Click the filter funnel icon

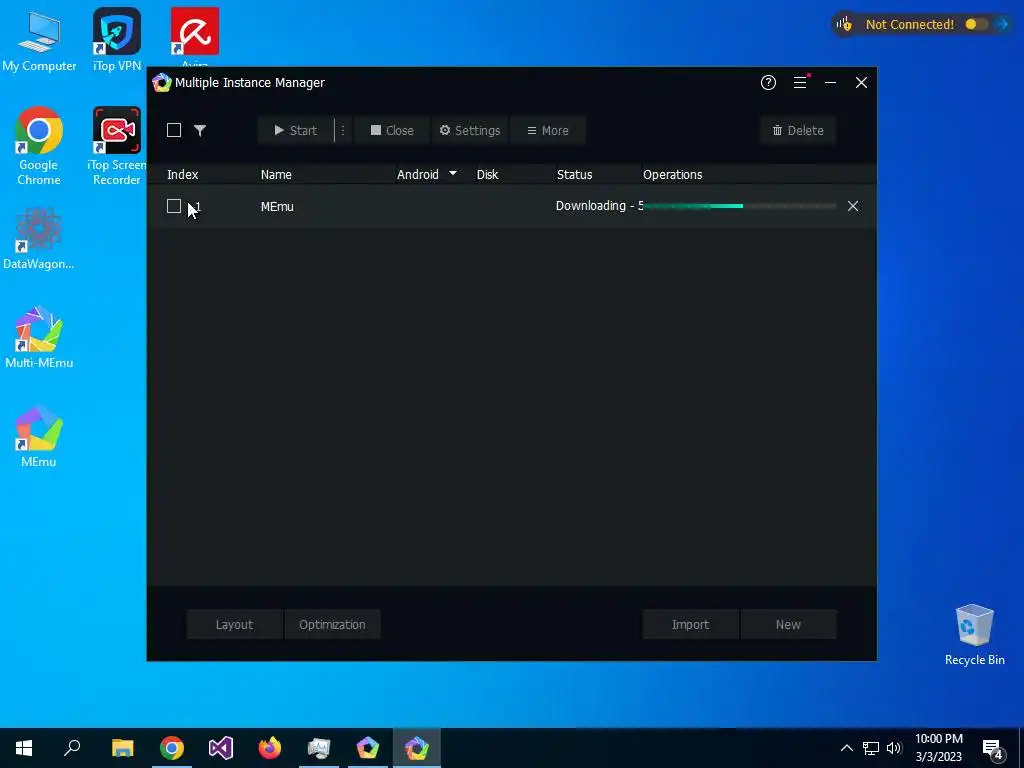pyautogui.click(x=200, y=130)
